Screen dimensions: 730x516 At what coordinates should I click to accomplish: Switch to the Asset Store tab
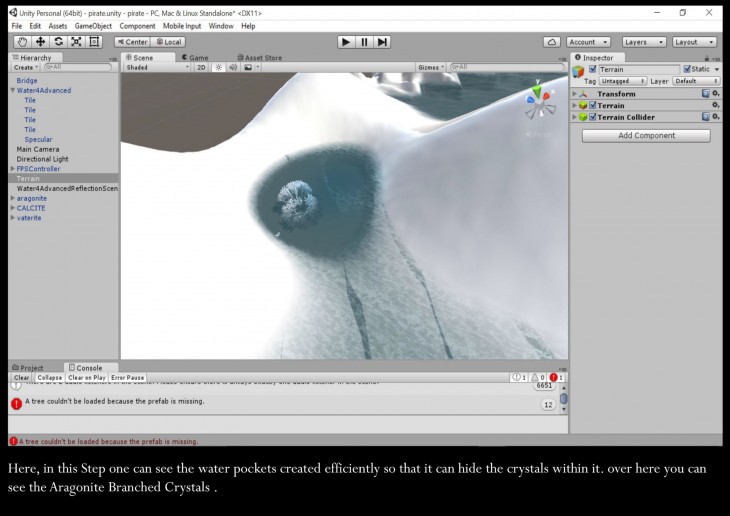pyautogui.click(x=260, y=58)
